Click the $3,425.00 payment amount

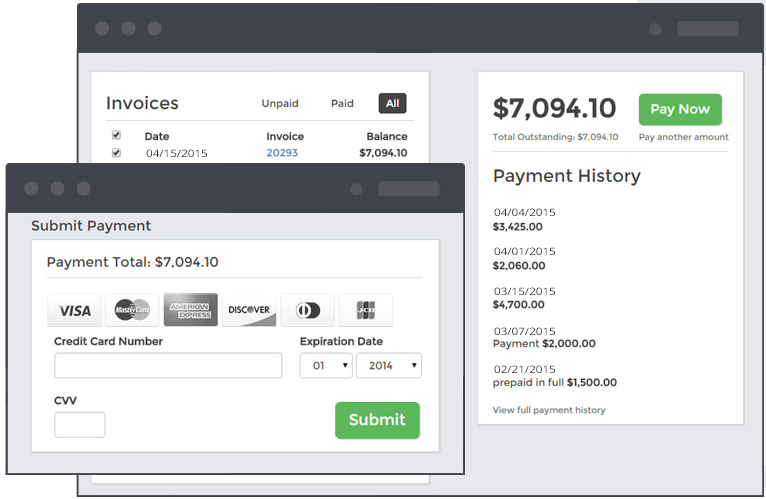pyautogui.click(x=517, y=227)
